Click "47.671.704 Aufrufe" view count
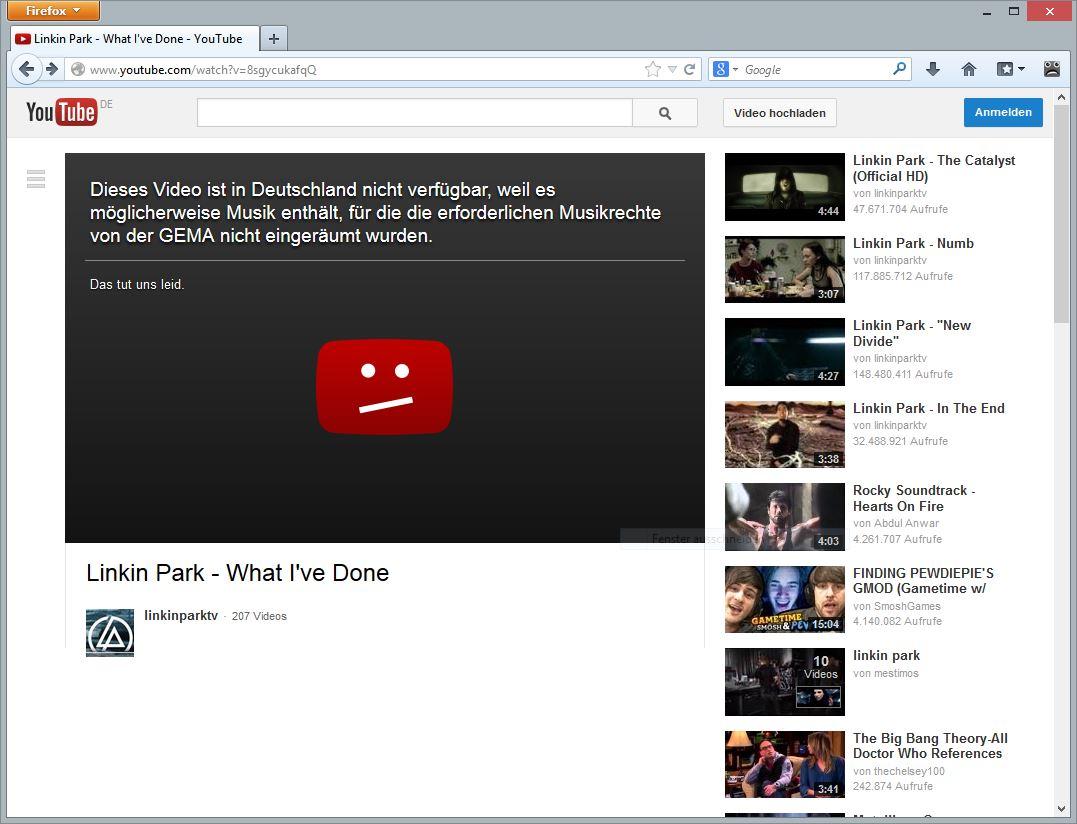This screenshot has height=824, width=1077. (x=900, y=209)
